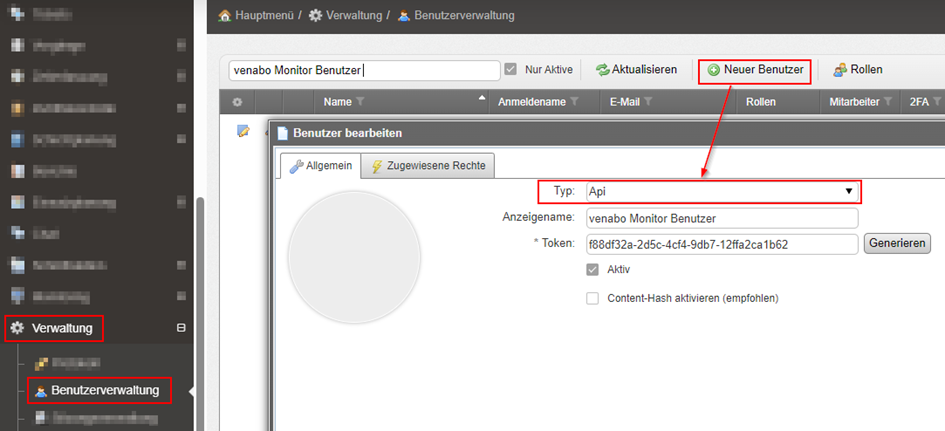Image resolution: width=945 pixels, height=431 pixels.
Task: Click the Aktualisieren refresh arrows icon
Action: coord(602,70)
